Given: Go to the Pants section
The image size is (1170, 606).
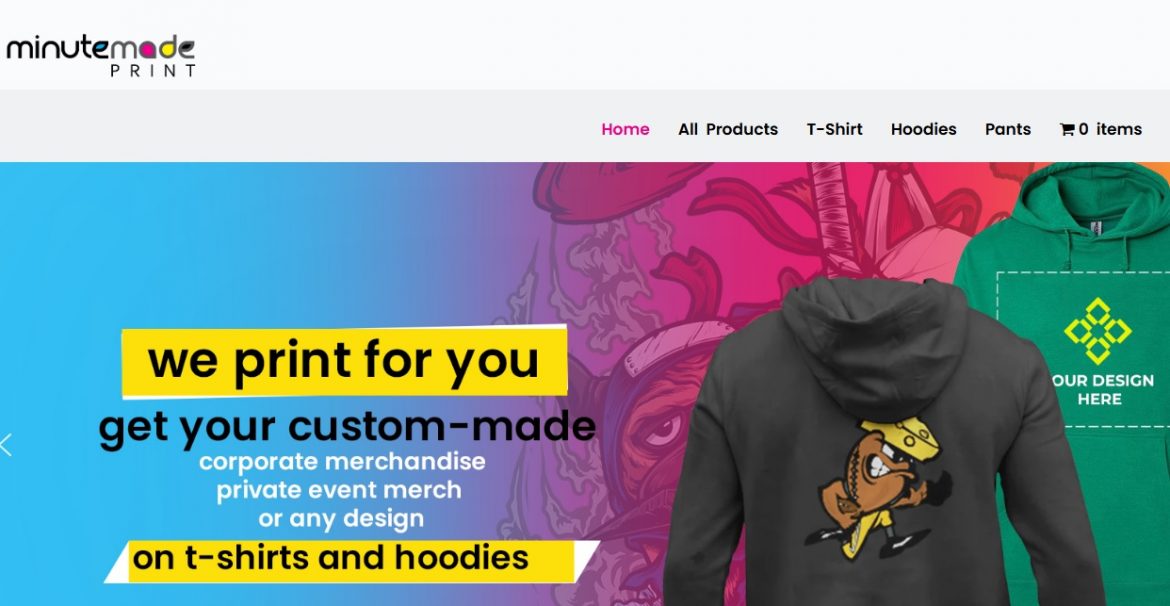Looking at the screenshot, I should [1007, 129].
